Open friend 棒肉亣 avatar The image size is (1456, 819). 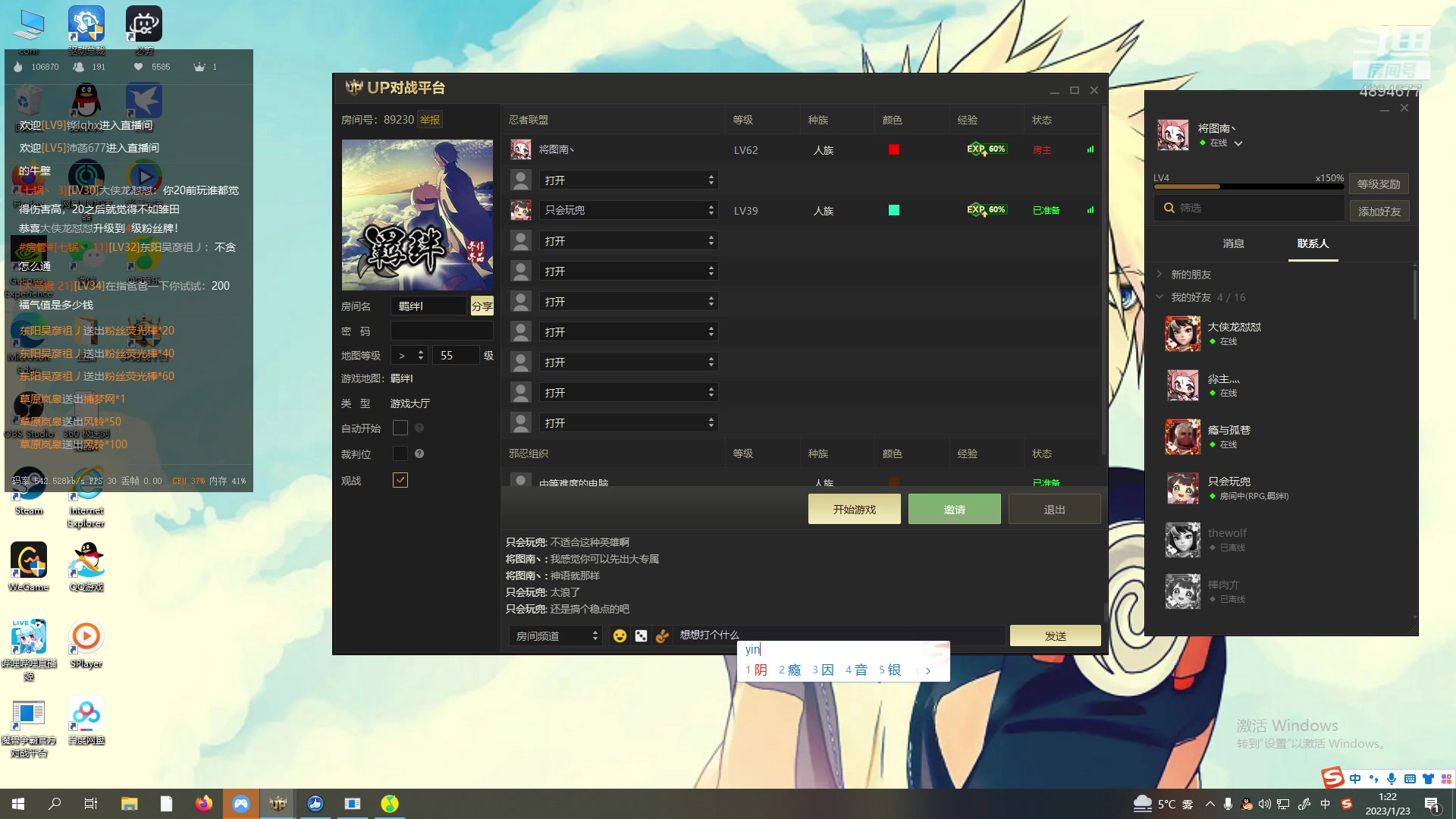pos(1183,591)
